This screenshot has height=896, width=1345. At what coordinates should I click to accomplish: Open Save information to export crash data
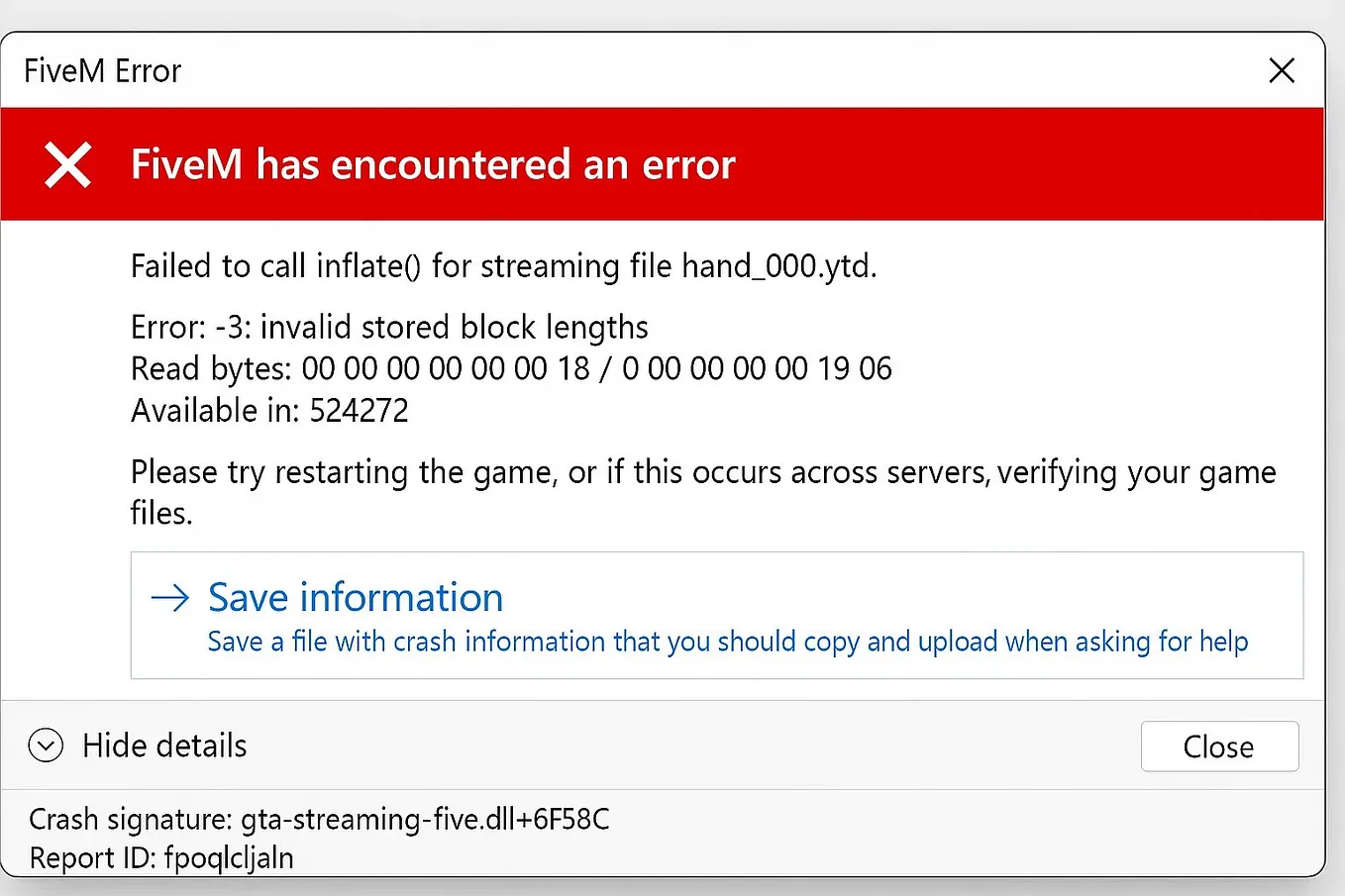tap(355, 597)
